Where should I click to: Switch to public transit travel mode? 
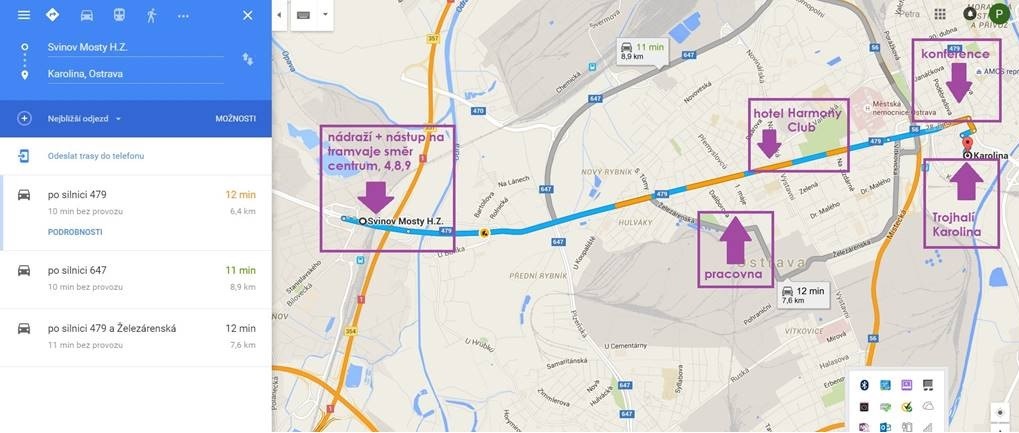tap(119, 15)
